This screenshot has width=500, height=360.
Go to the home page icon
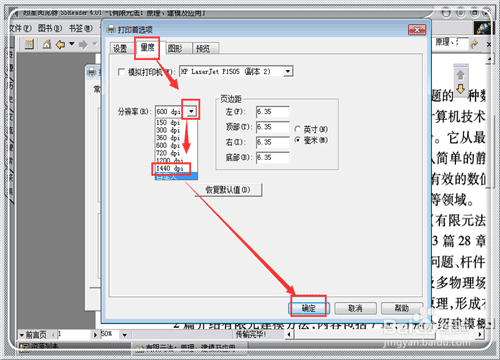pos(47,44)
